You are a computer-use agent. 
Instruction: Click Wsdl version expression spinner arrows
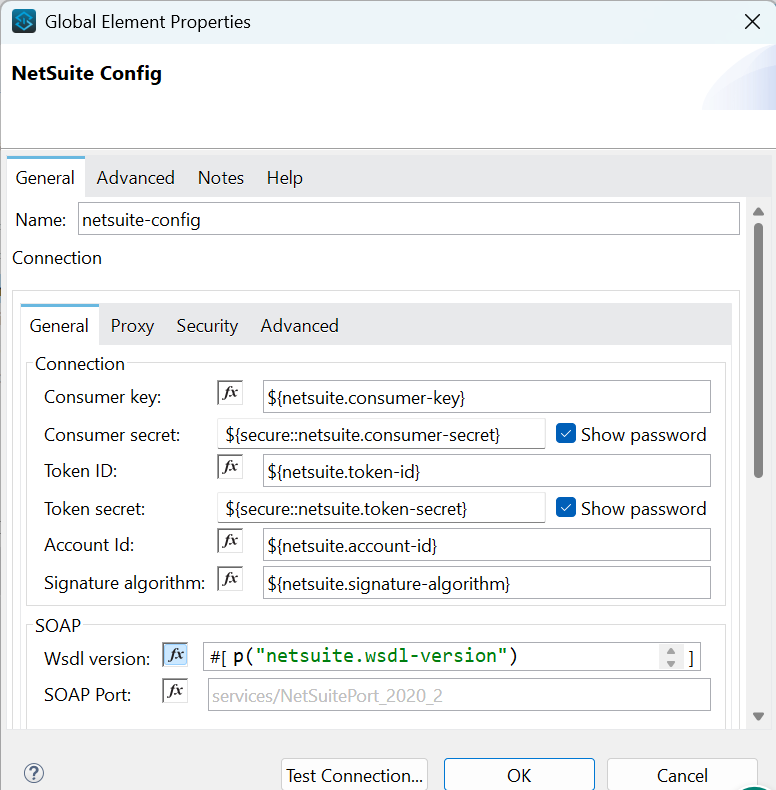669,657
